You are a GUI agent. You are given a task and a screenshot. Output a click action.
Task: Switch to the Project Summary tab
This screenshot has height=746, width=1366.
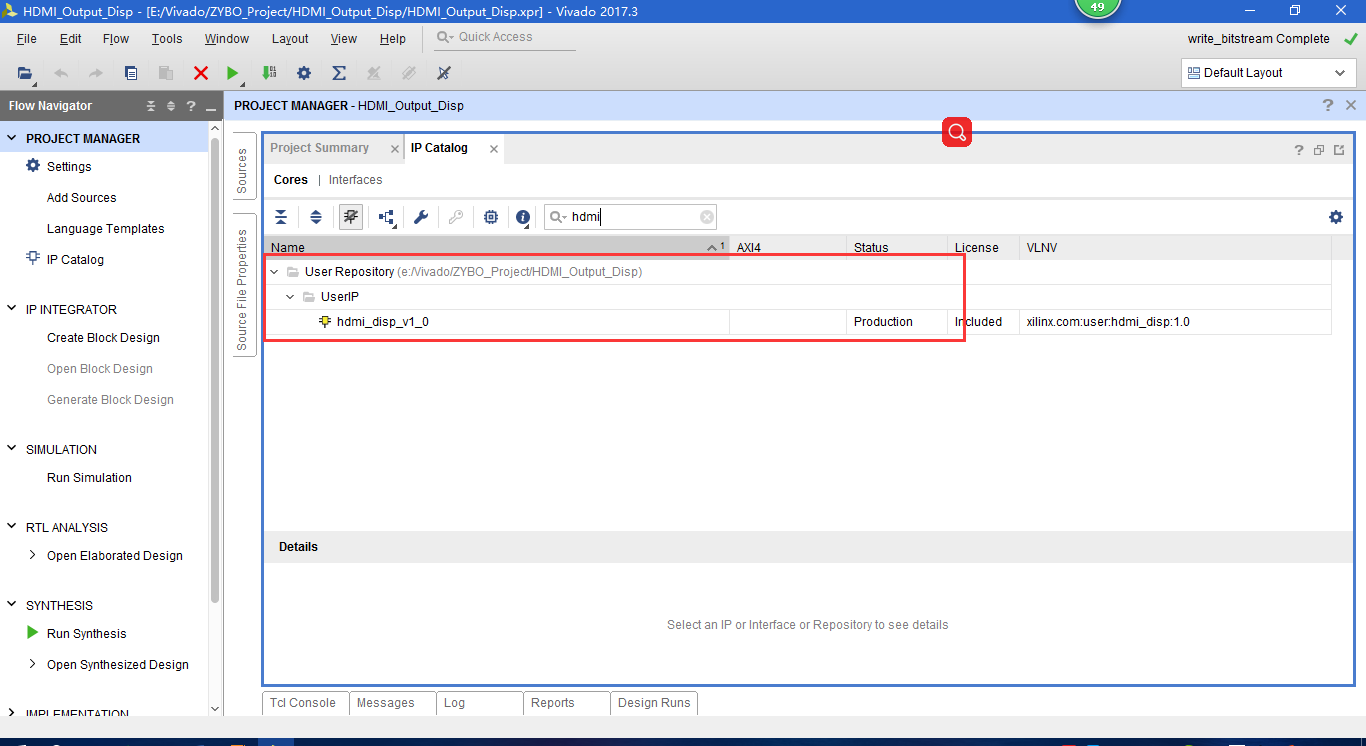click(319, 148)
